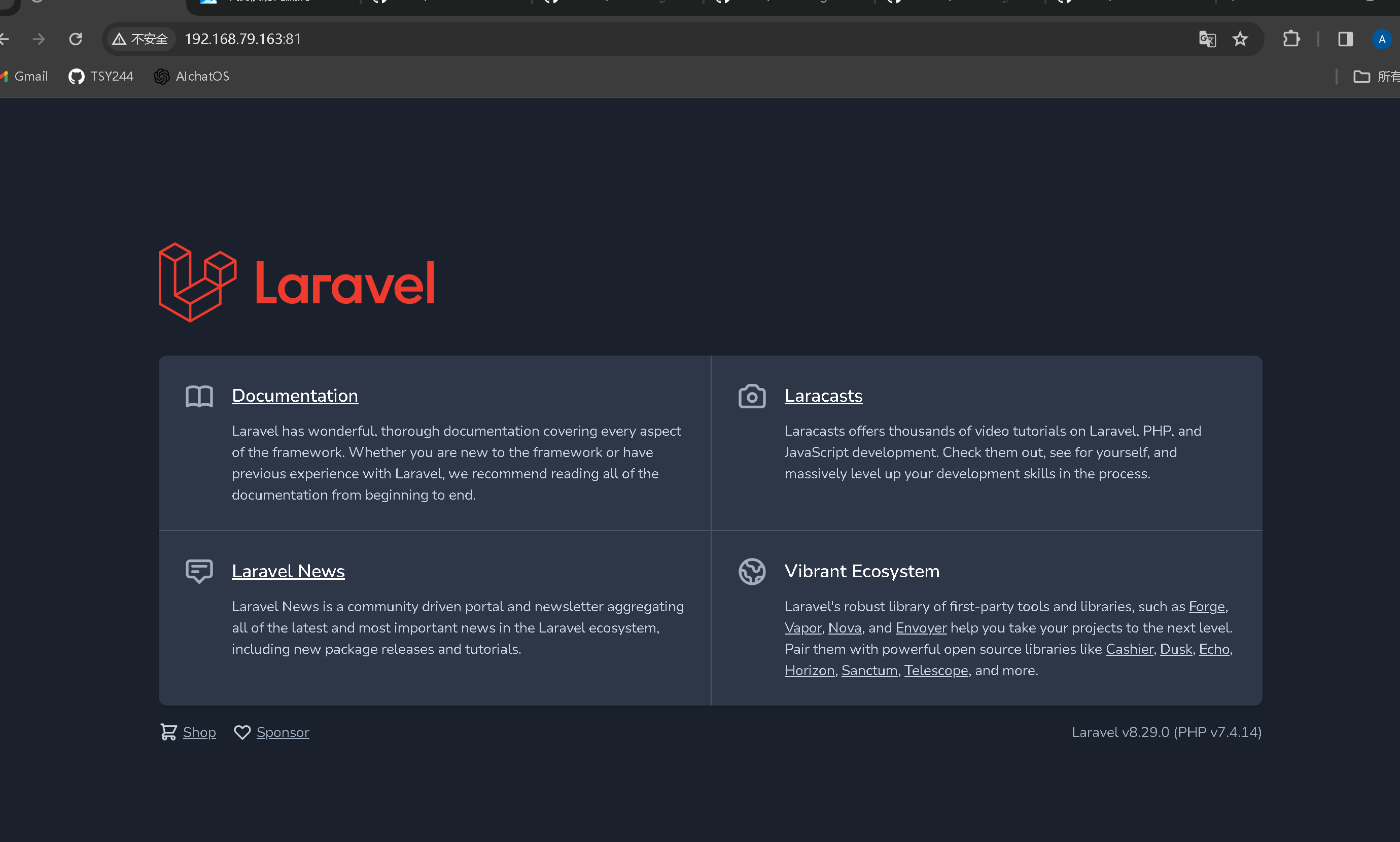The height and width of the screenshot is (842, 1400).
Task: Open the browser extensions puzzle icon
Action: click(1291, 39)
